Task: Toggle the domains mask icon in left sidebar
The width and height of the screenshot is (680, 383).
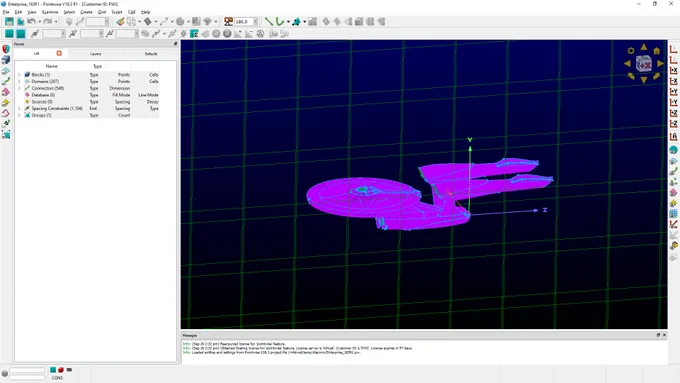Action: (6, 71)
